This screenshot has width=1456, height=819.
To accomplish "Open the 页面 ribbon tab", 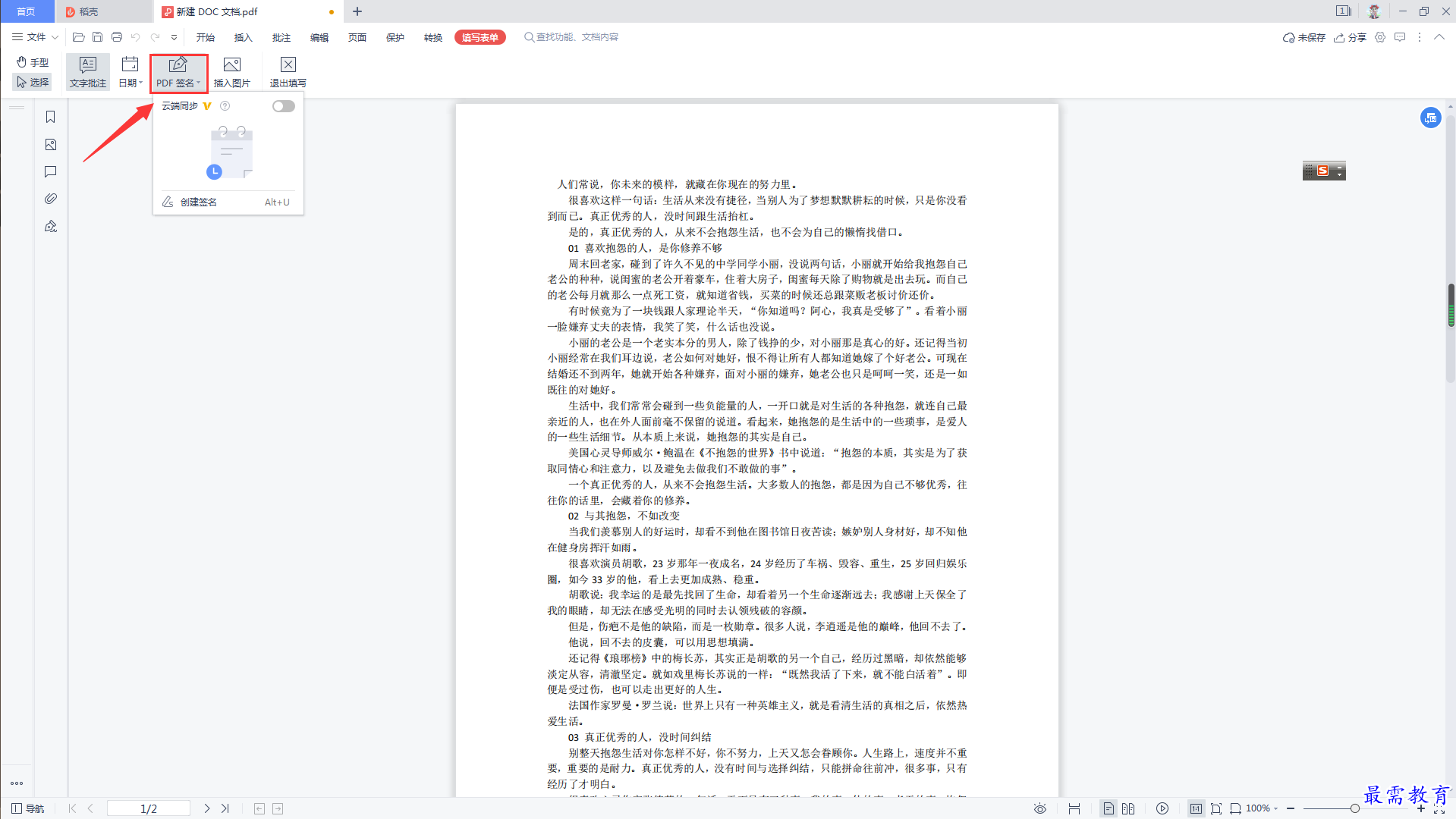I will (357, 37).
